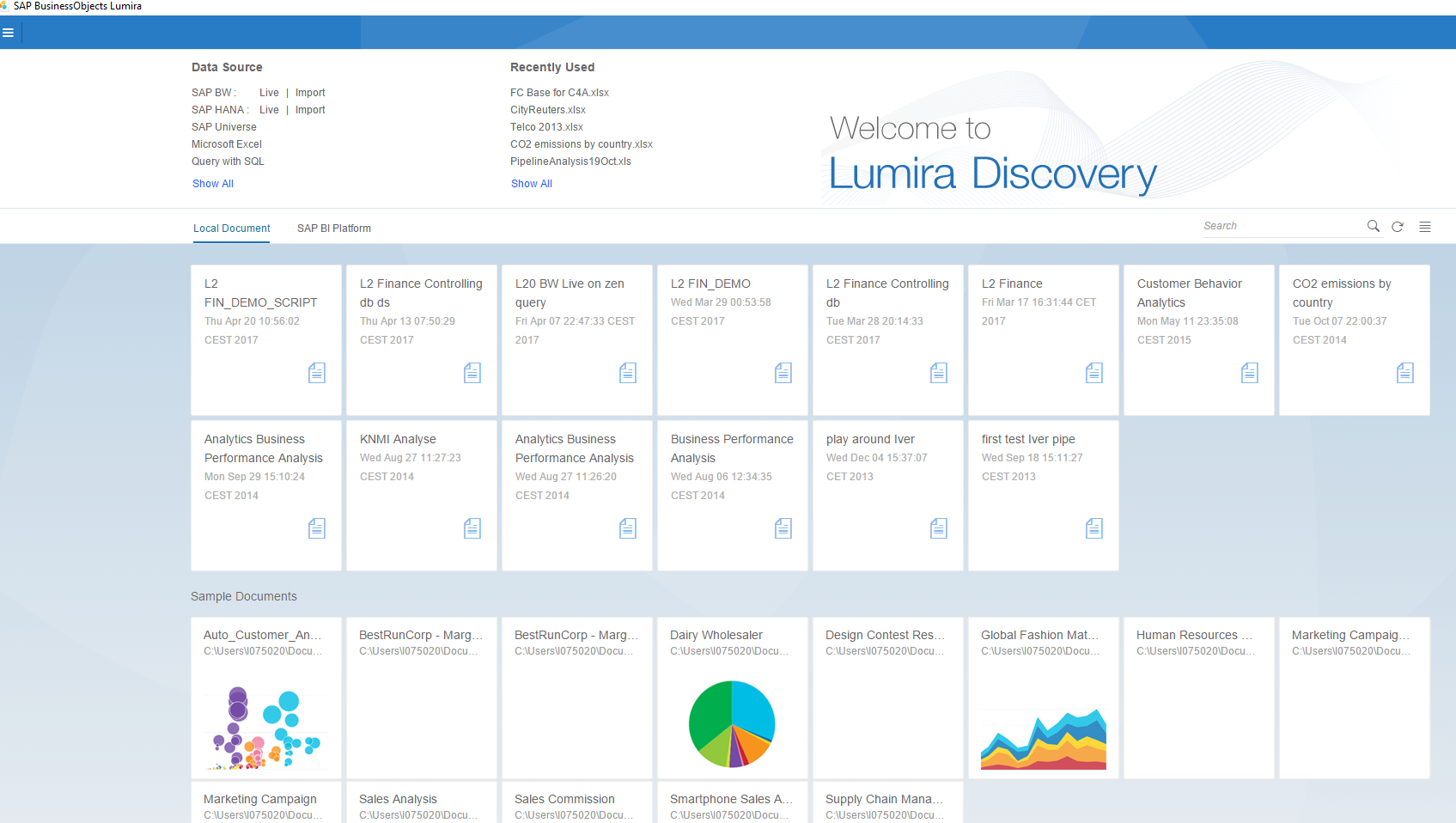Screen dimensions: 1456x823
Task: Open CO2 emissions by country document title
Action: point(1342,293)
